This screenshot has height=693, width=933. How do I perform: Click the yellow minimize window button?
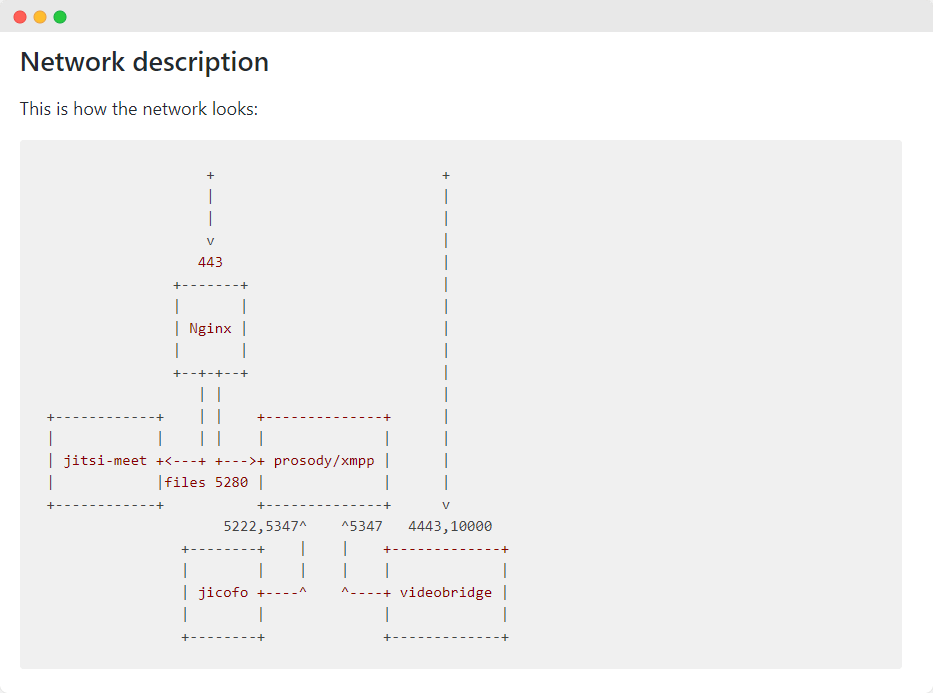point(40,17)
